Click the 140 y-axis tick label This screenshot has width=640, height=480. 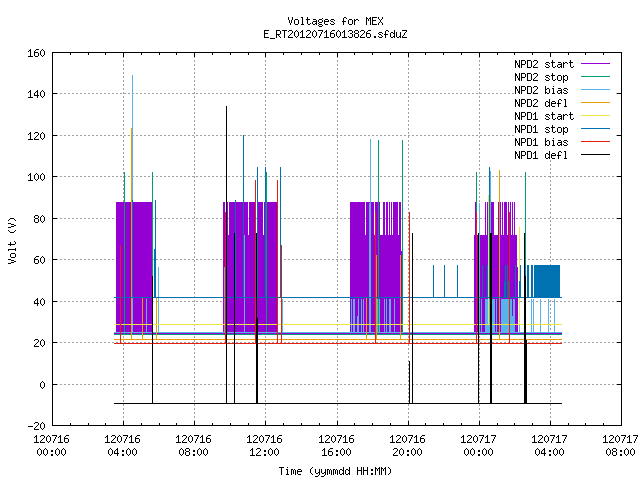pyautogui.click(x=36, y=94)
